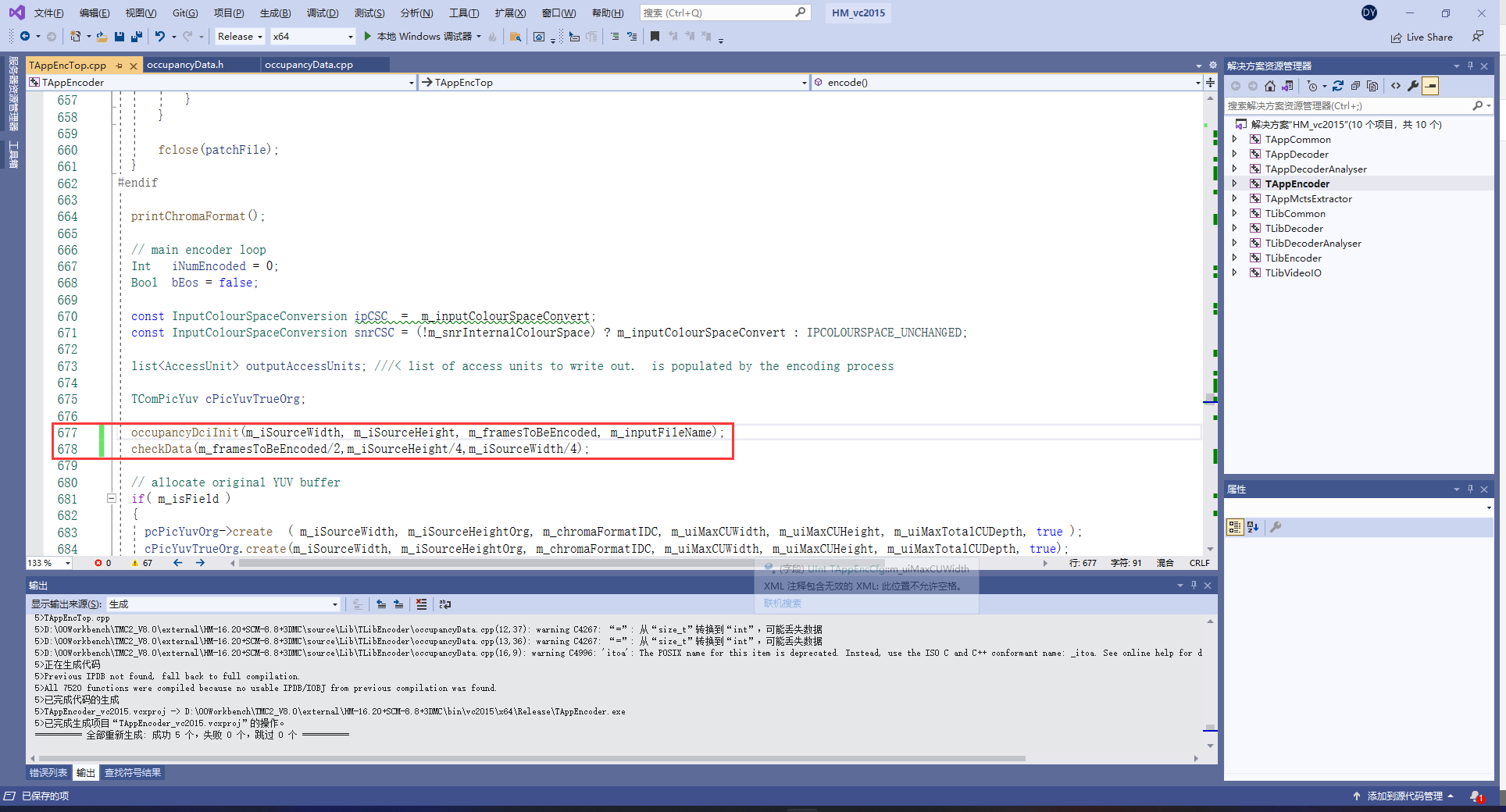Open the output source dropdown showing 生成
Screen dimensions: 1506x812
[x=223, y=604]
